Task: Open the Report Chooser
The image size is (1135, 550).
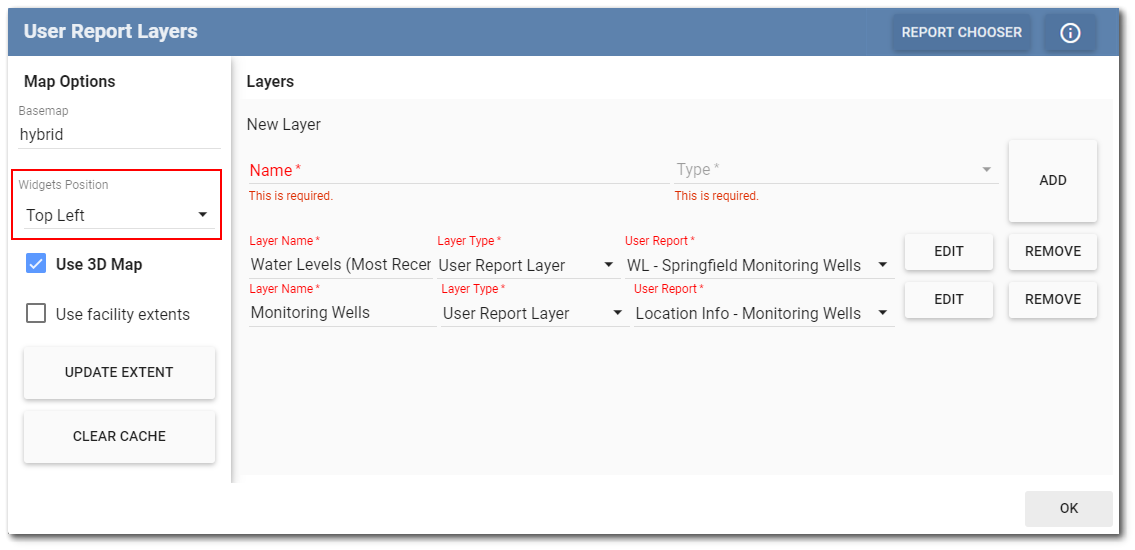Action: coord(961,33)
